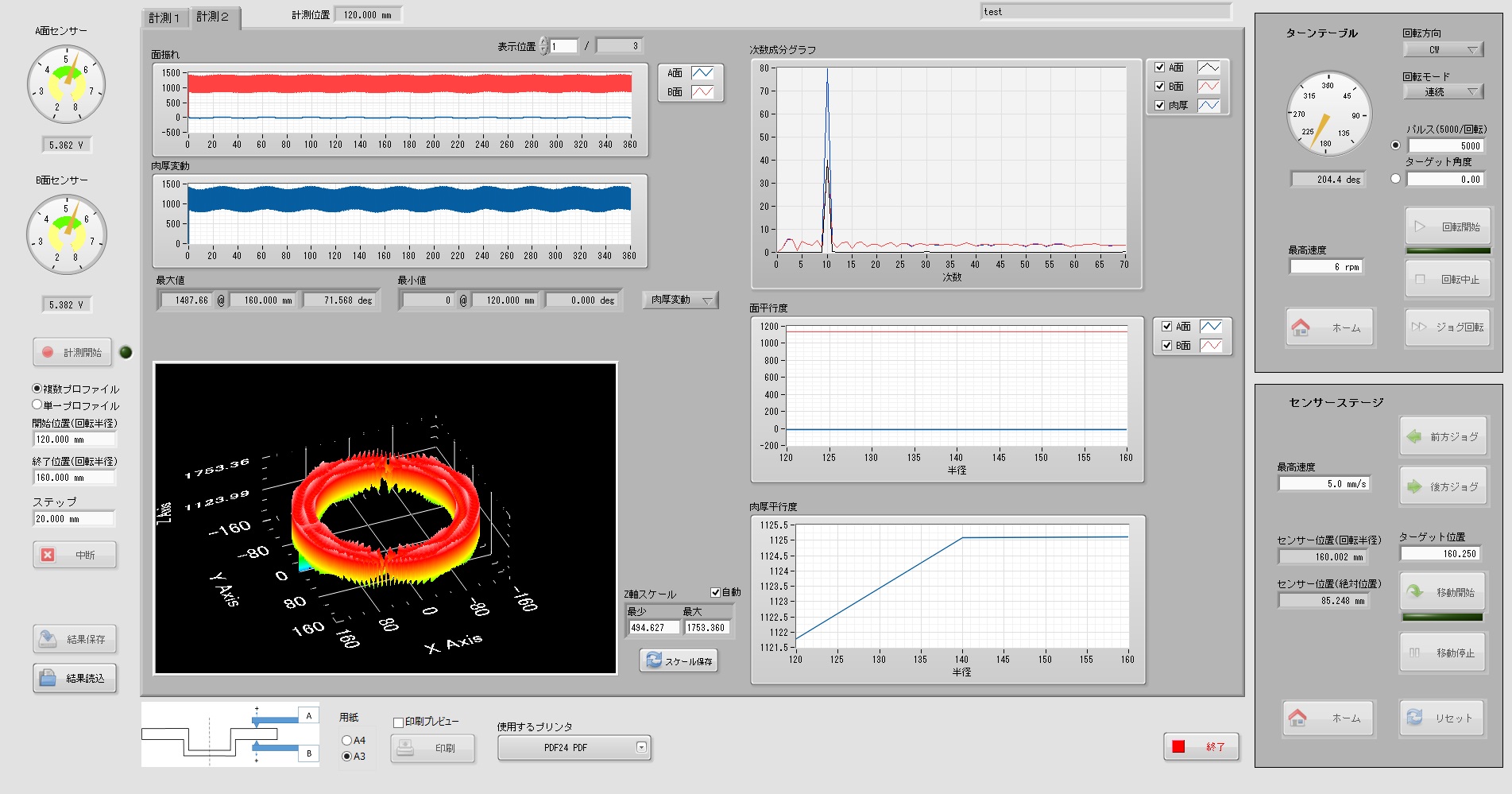This screenshot has width=1512, height=794.
Task: Click sensor stage ホーム home button
Action: (x=1329, y=718)
